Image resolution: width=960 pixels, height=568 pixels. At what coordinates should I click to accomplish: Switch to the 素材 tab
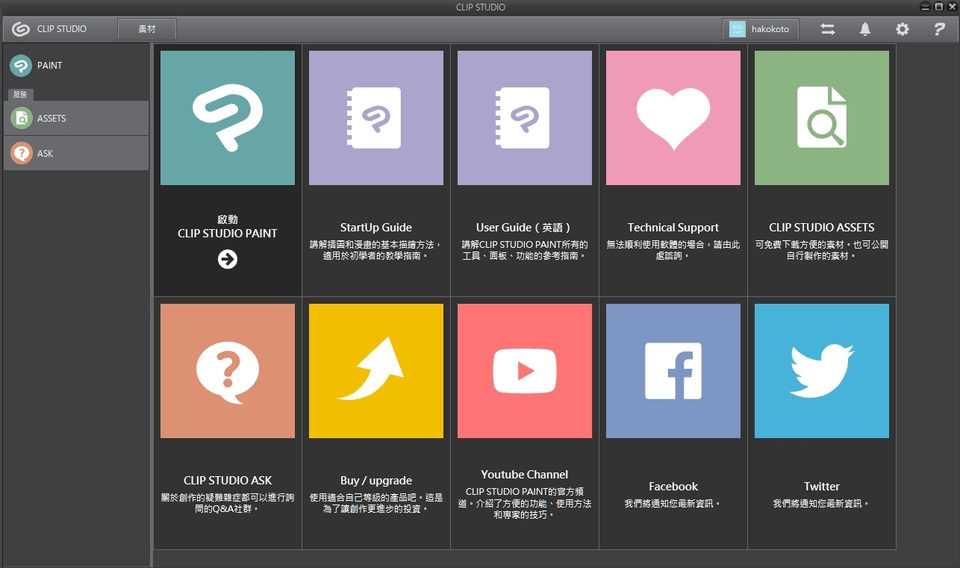pyautogui.click(x=147, y=29)
